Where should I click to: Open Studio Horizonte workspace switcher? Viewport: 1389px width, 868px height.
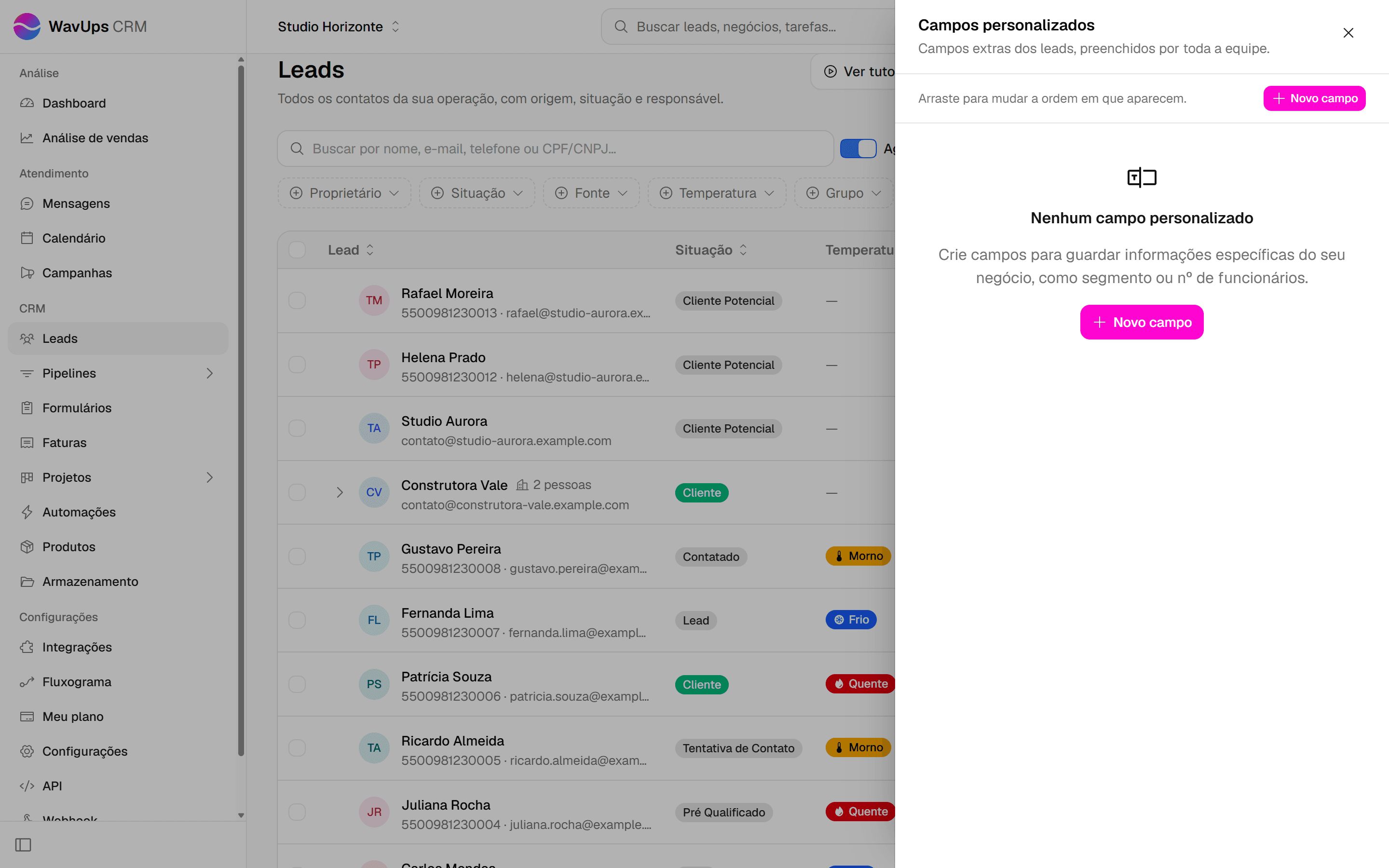(339, 27)
